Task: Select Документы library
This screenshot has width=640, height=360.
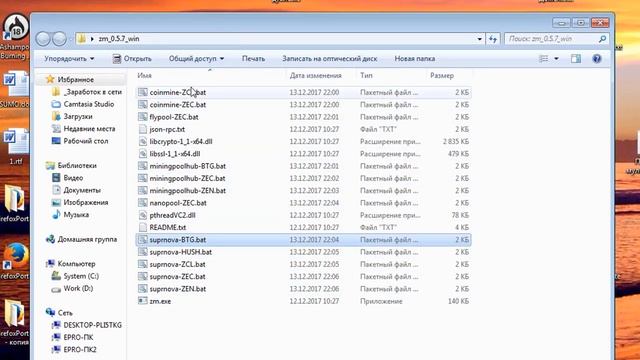Action: click(82, 190)
